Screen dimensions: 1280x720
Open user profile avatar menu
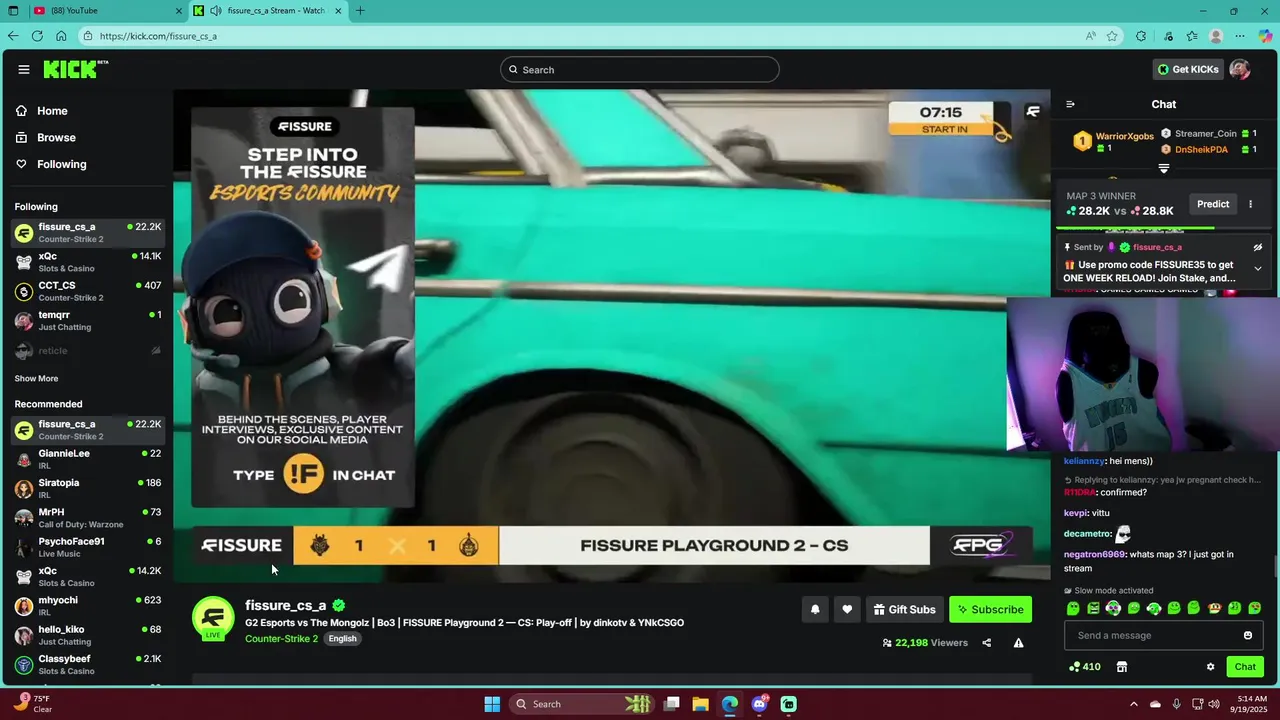[1240, 69]
